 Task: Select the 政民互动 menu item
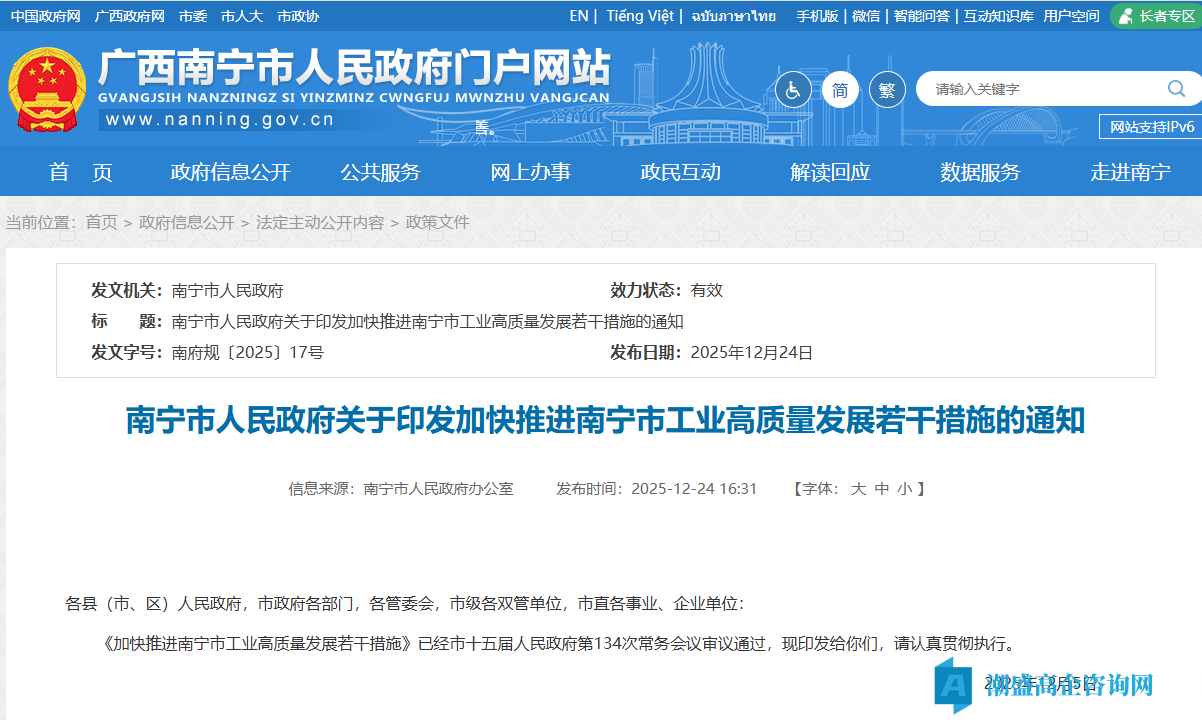pos(682,171)
